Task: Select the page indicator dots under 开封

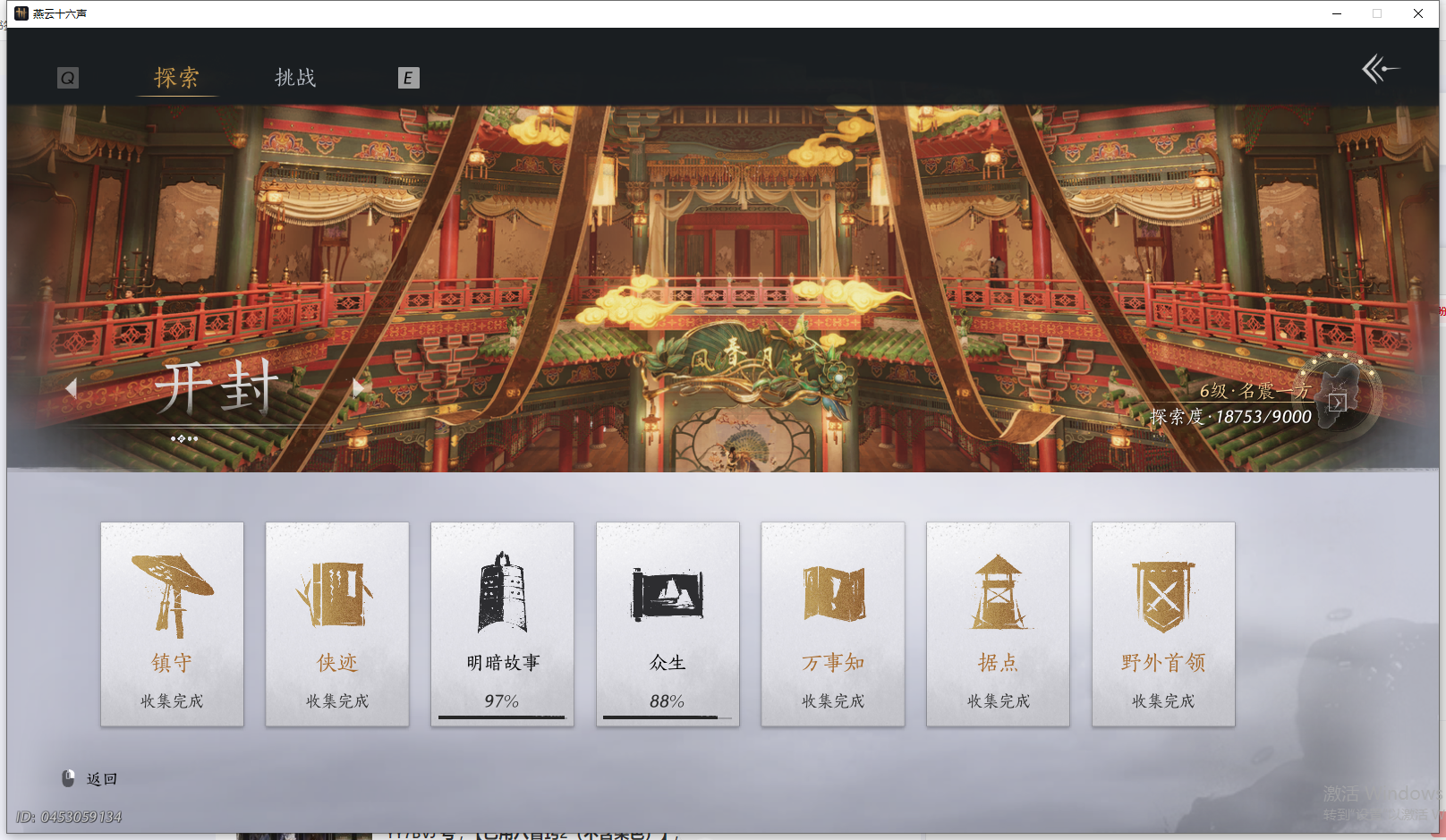Action: click(185, 438)
